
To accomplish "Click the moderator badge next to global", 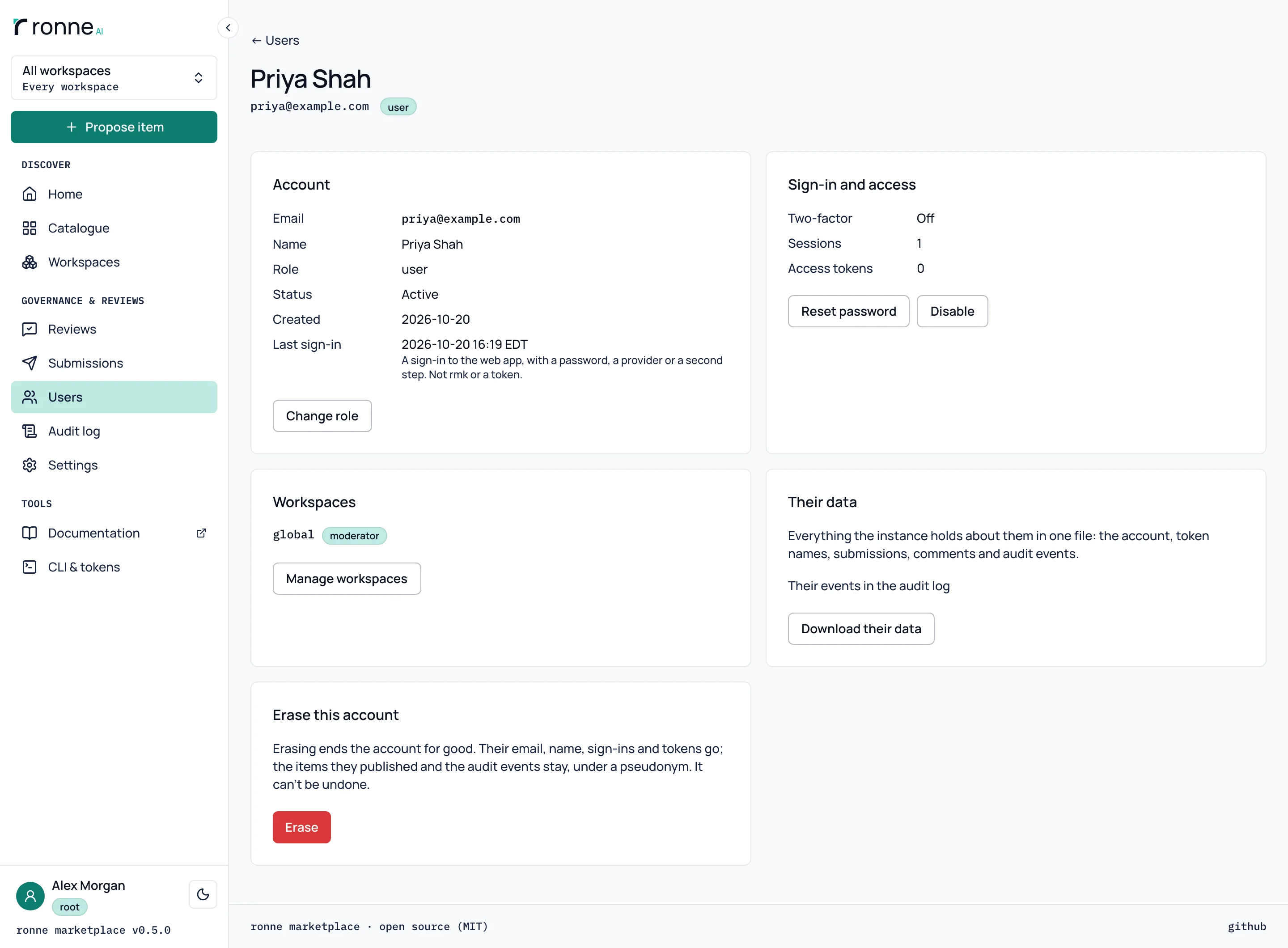I will pyautogui.click(x=354, y=535).
